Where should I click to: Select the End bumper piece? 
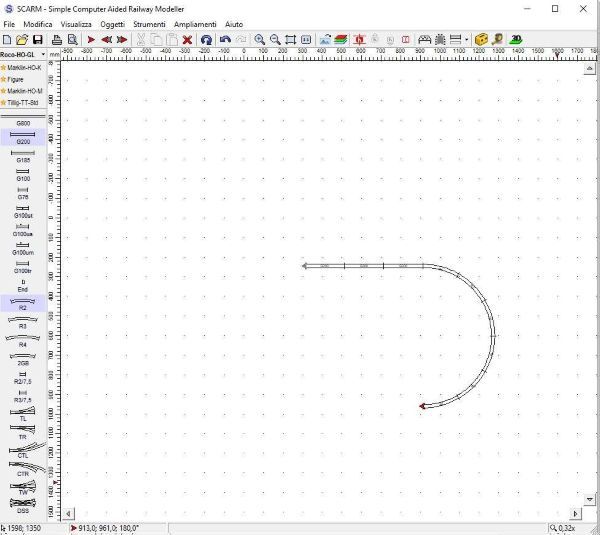point(23,285)
